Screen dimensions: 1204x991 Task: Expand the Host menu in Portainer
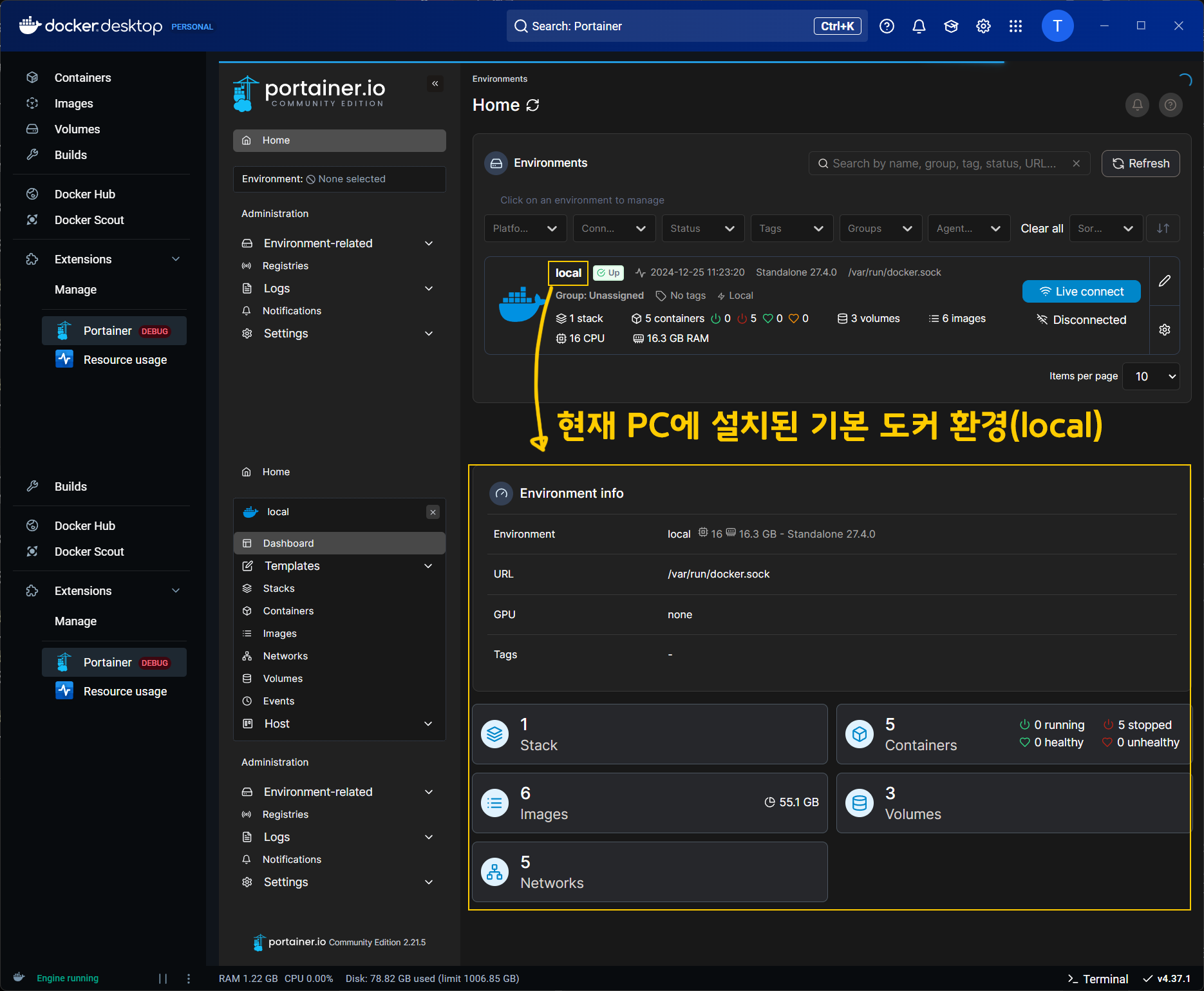click(339, 724)
